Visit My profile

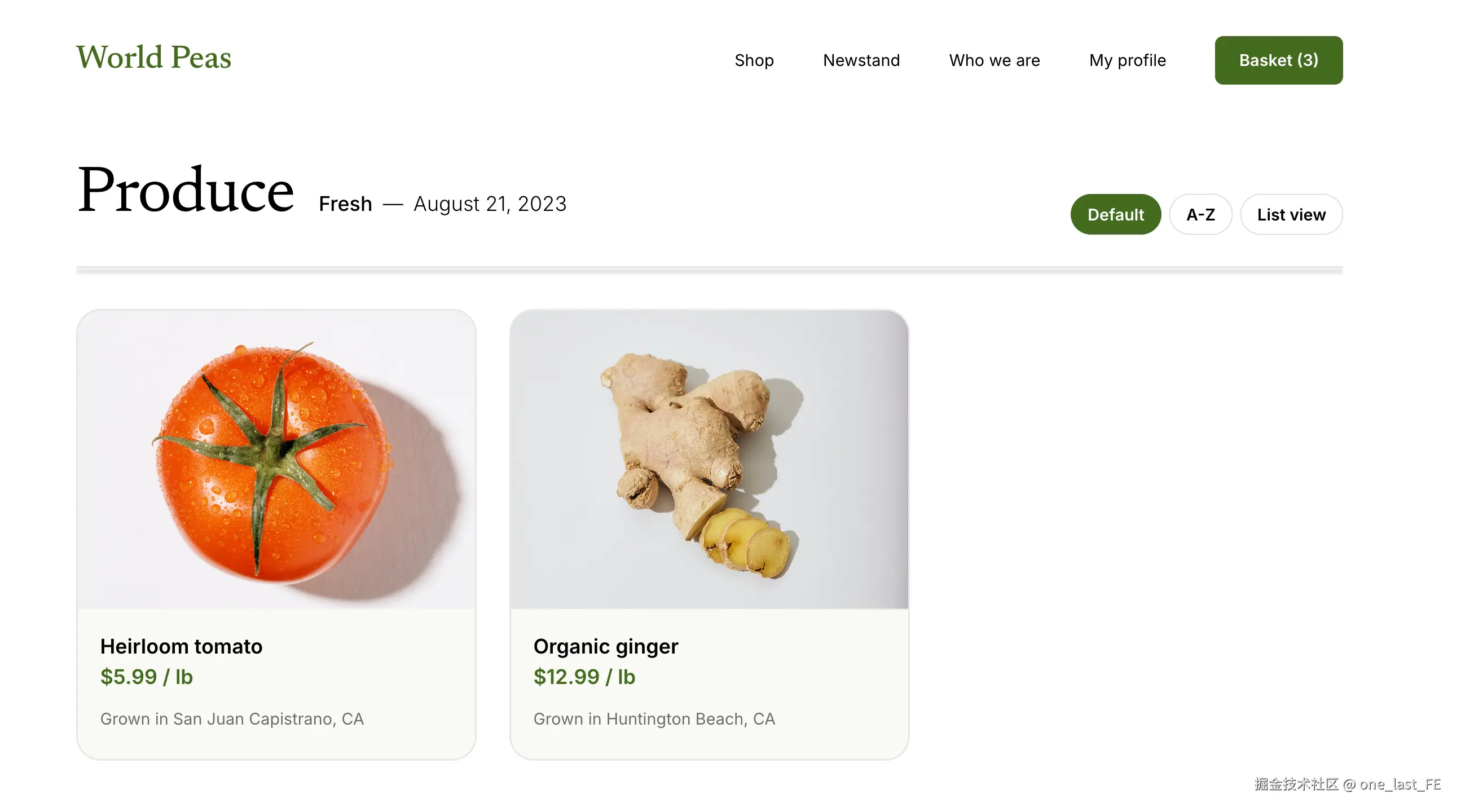(1128, 60)
